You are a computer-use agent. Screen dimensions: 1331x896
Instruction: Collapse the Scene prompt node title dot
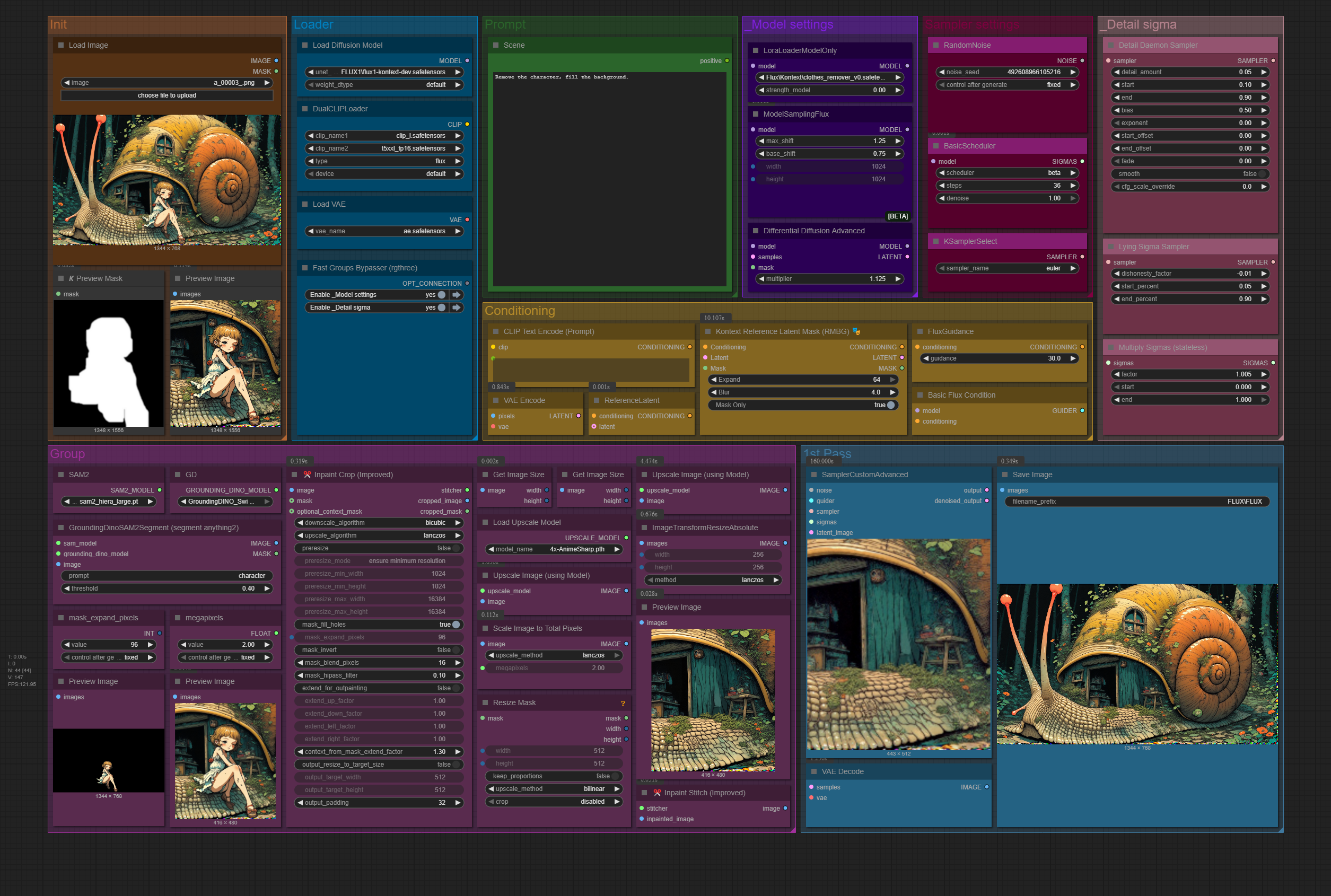coord(496,45)
